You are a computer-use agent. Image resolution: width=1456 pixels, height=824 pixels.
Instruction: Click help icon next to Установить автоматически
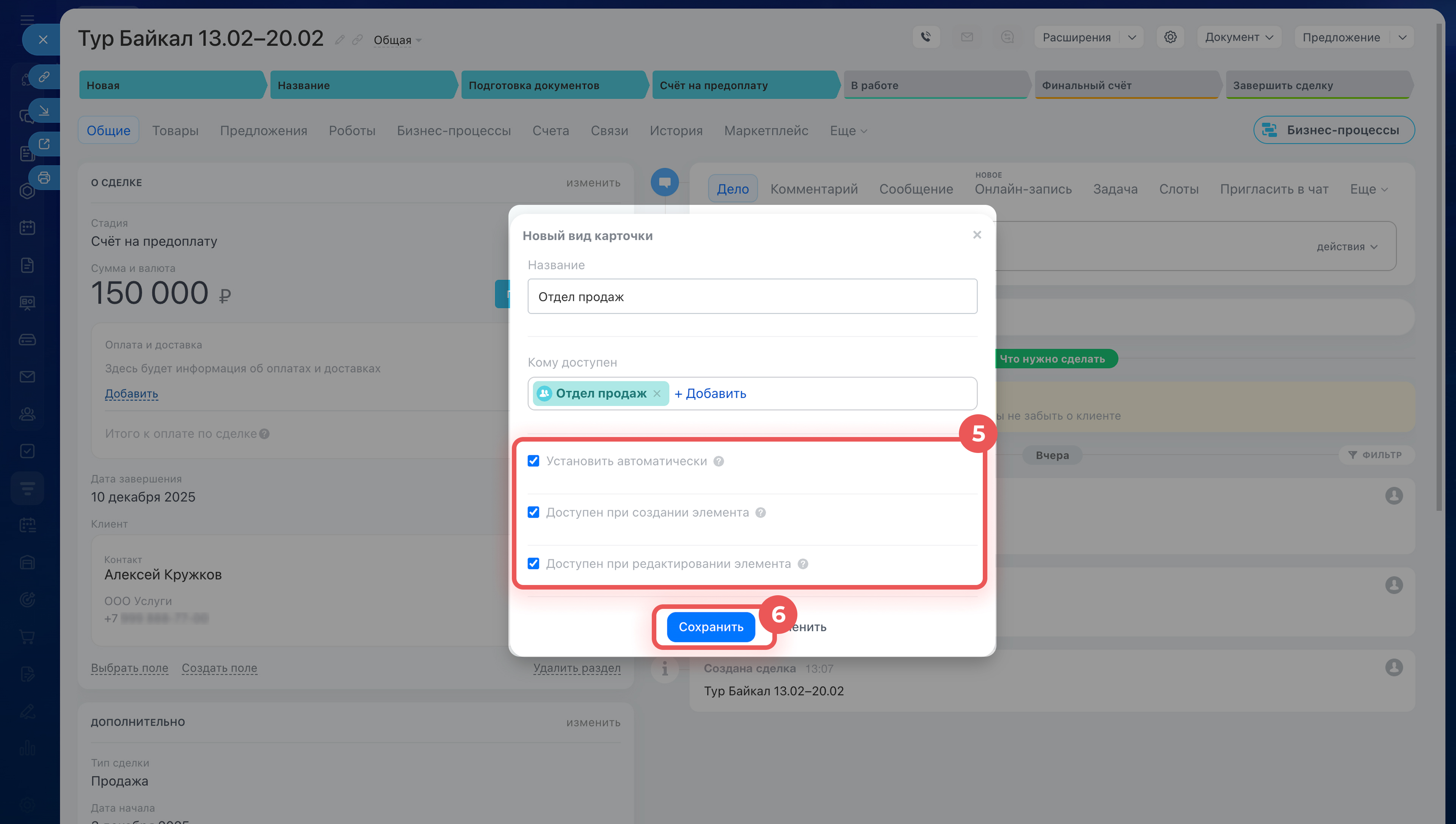click(x=718, y=461)
